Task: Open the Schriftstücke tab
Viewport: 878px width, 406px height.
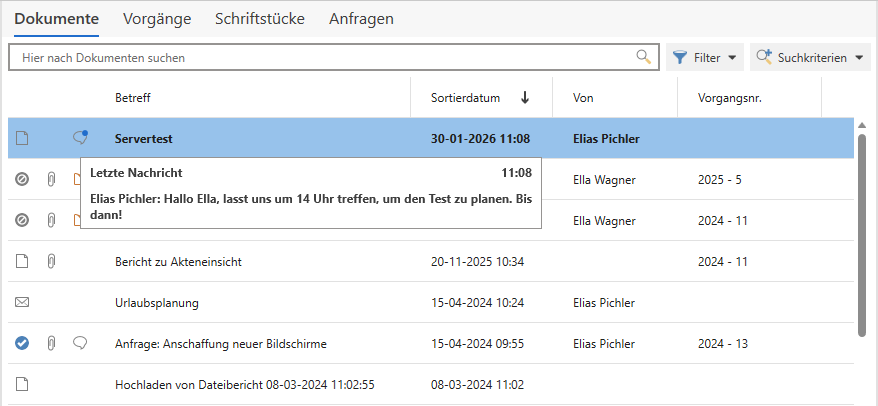Action: coord(259,19)
